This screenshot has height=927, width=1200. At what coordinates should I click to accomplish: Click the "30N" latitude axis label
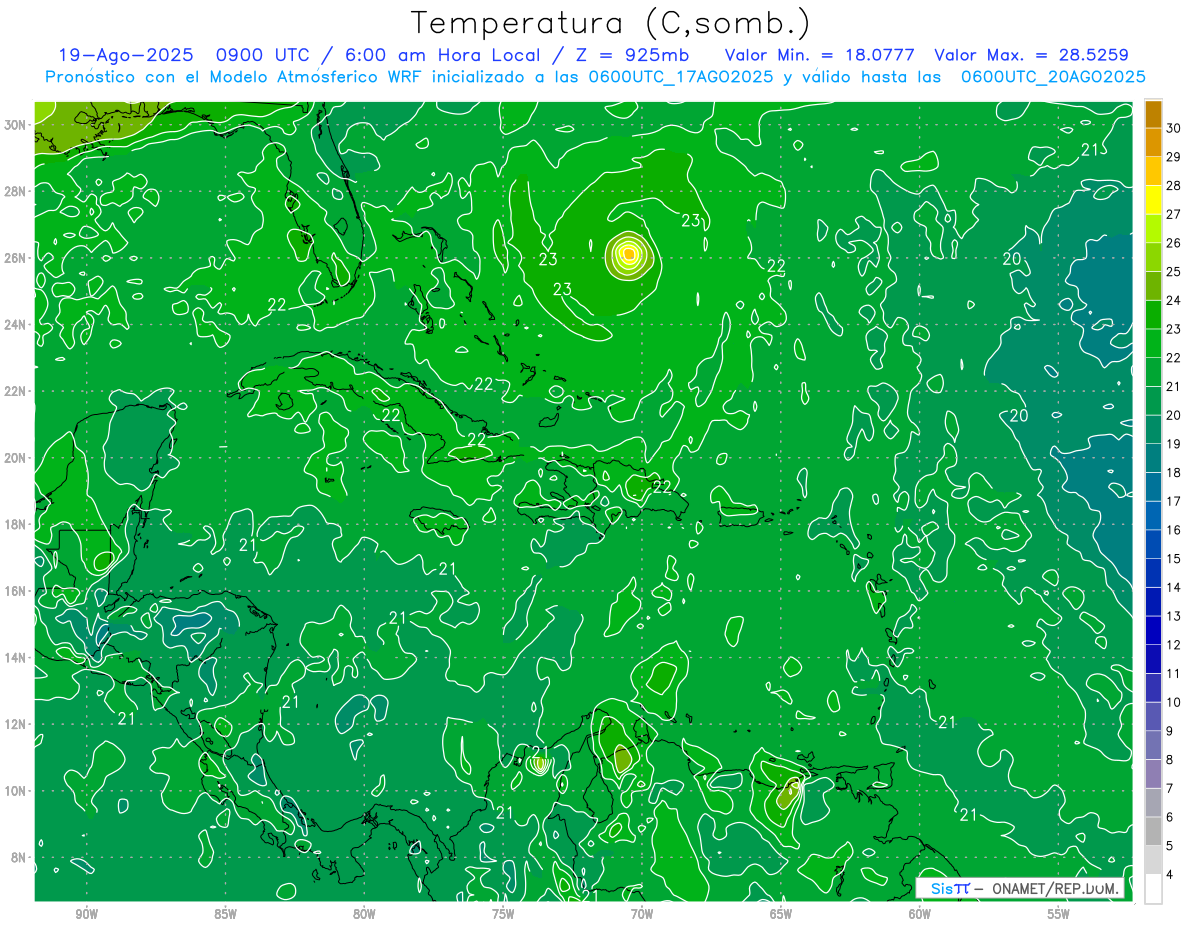click(x=15, y=125)
